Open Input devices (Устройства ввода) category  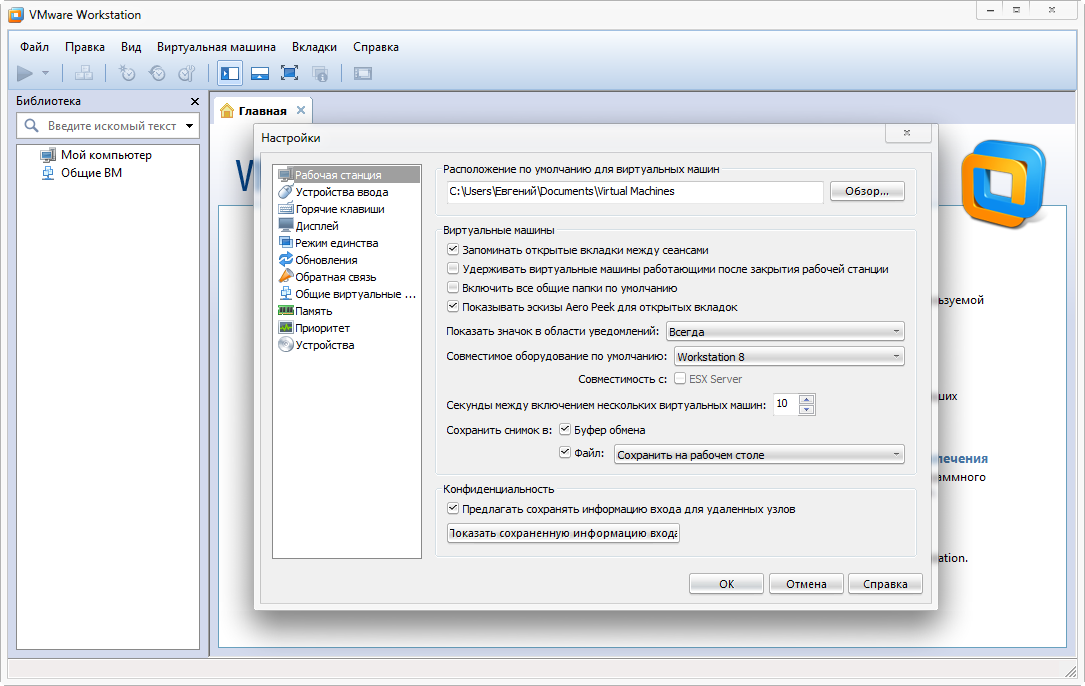click(x=341, y=192)
